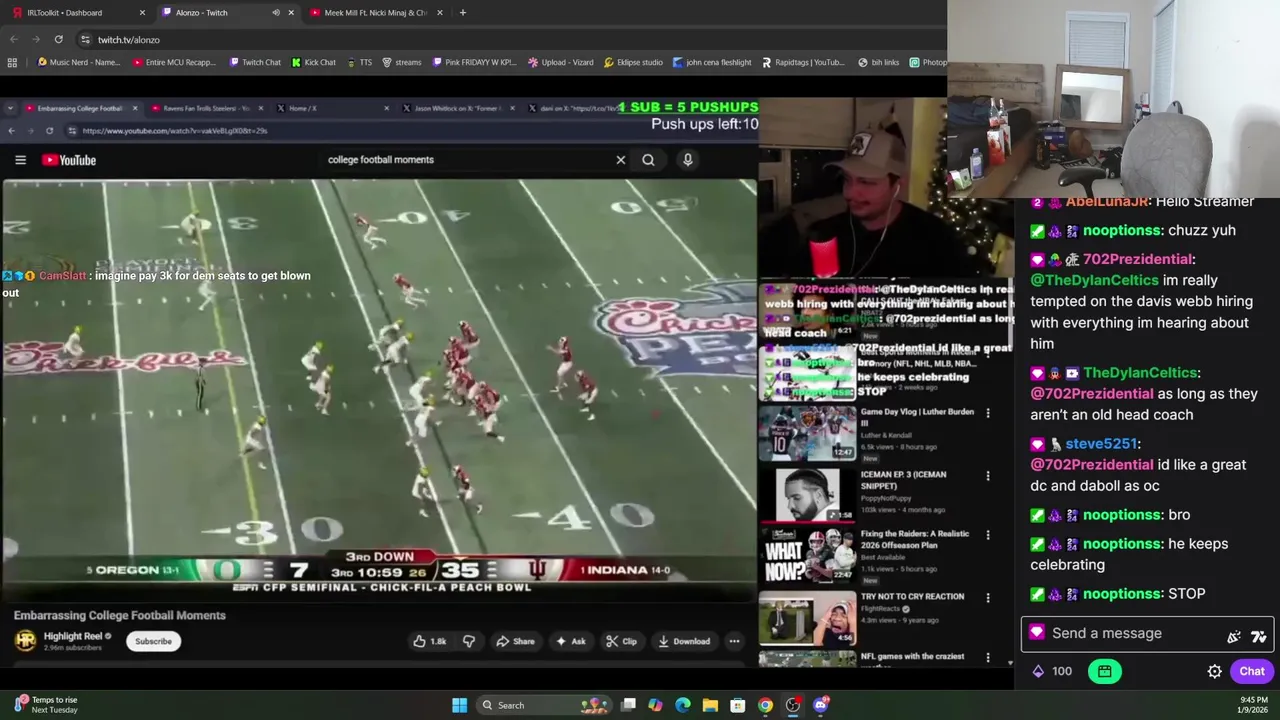Open clock showing 9:45 PM
Image resolution: width=1280 pixels, height=720 pixels.
click(1253, 705)
